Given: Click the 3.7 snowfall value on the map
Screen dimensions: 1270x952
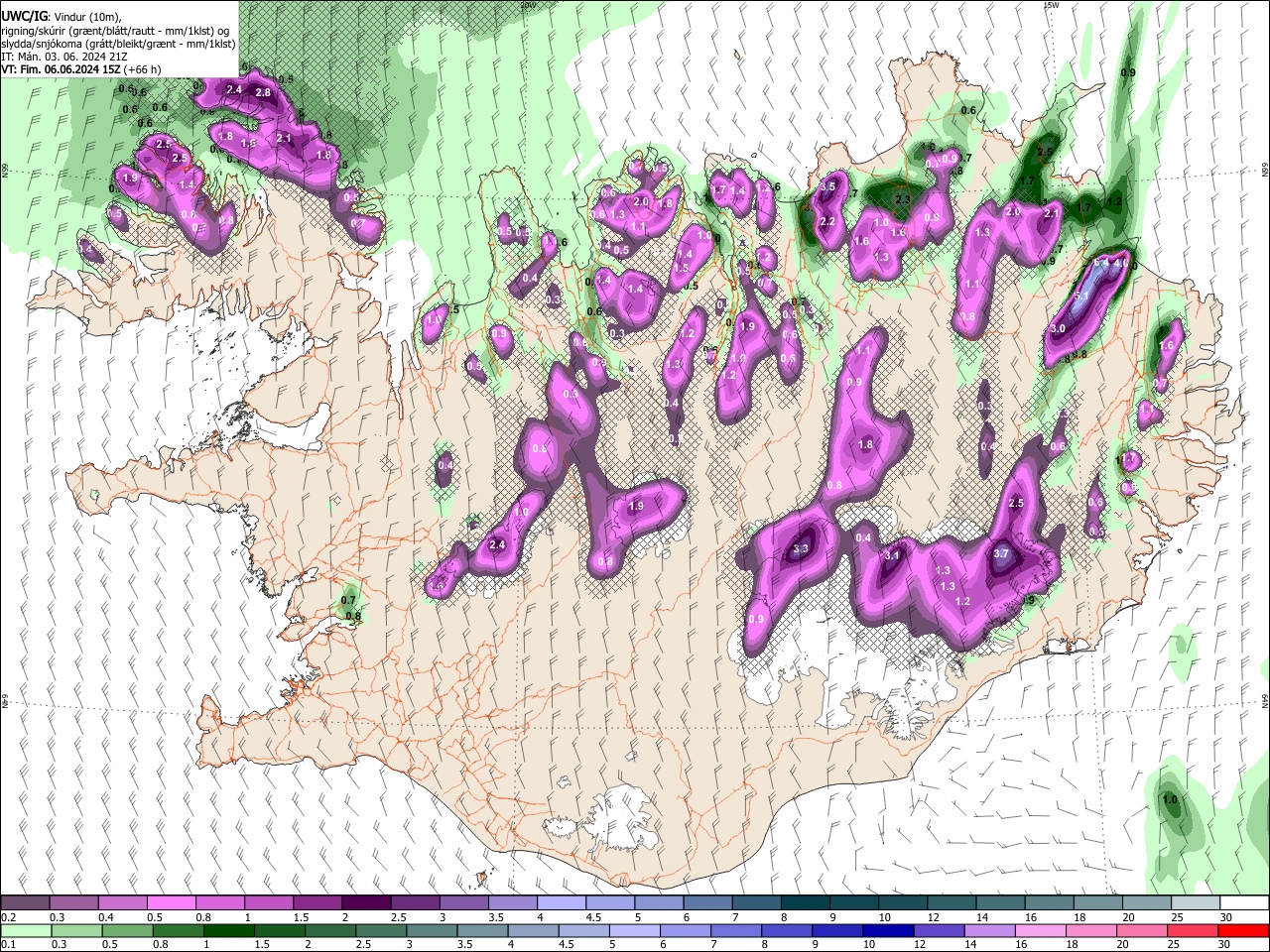Looking at the screenshot, I should tap(1001, 553).
